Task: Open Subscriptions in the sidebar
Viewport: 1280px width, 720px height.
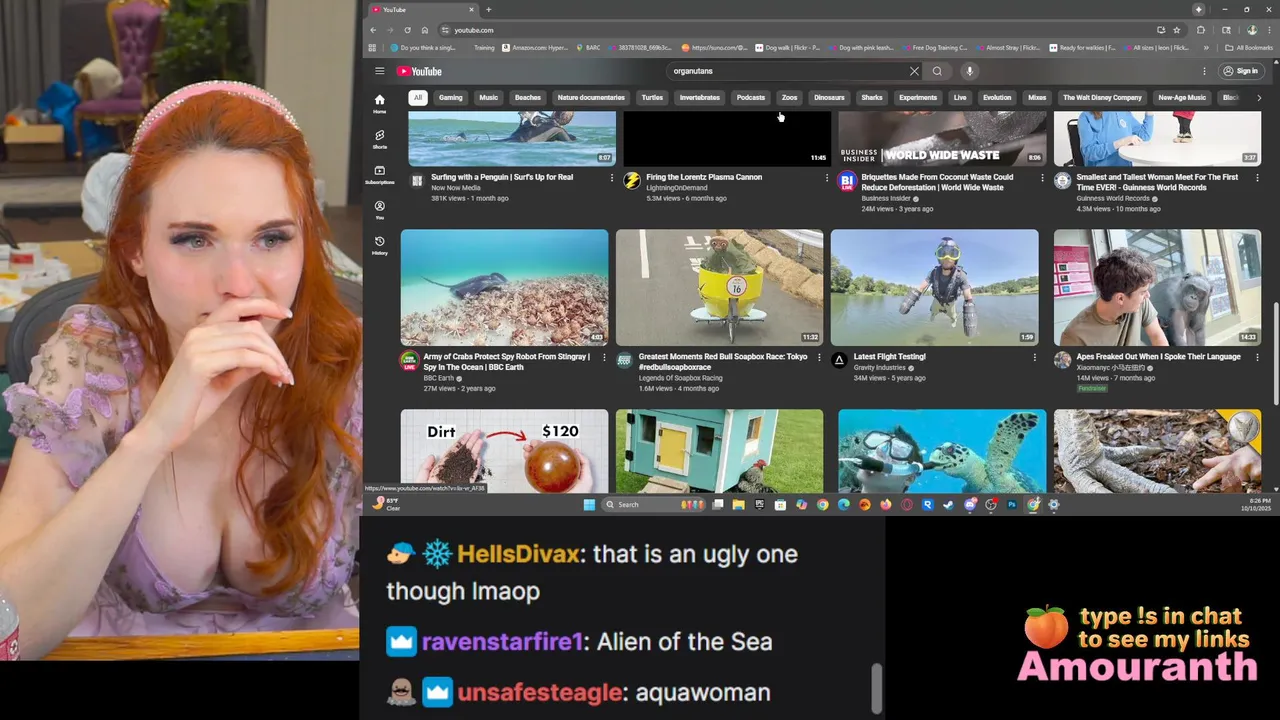Action: 380,174
